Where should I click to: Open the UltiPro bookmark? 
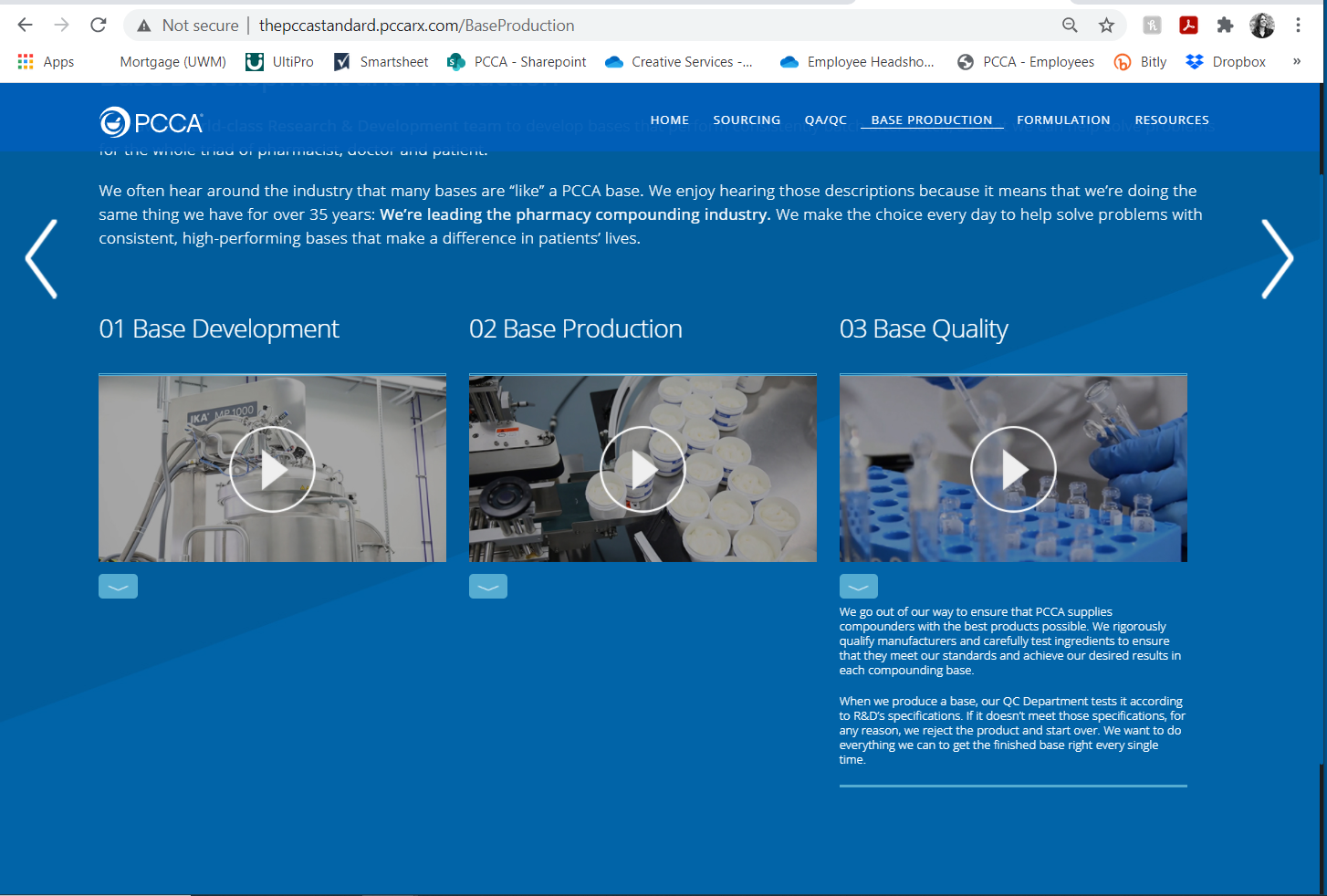[x=280, y=62]
